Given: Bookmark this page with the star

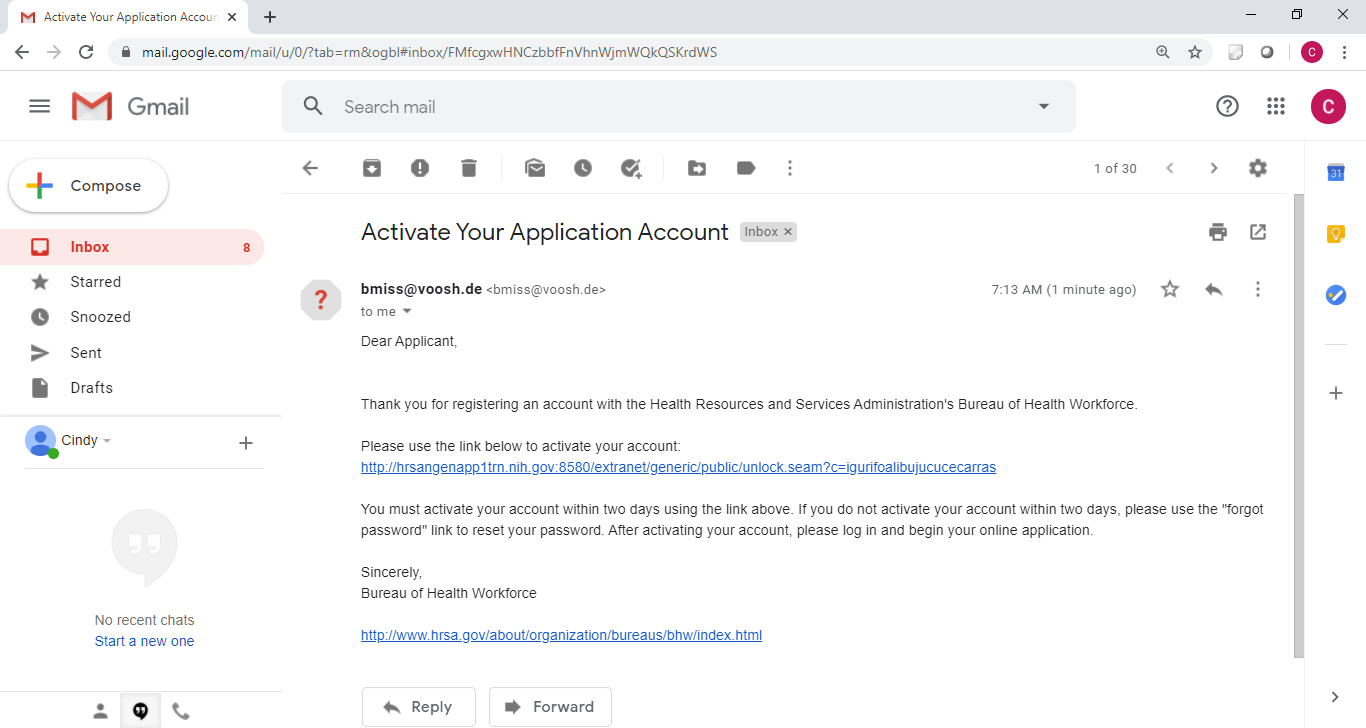Looking at the screenshot, I should (1194, 52).
